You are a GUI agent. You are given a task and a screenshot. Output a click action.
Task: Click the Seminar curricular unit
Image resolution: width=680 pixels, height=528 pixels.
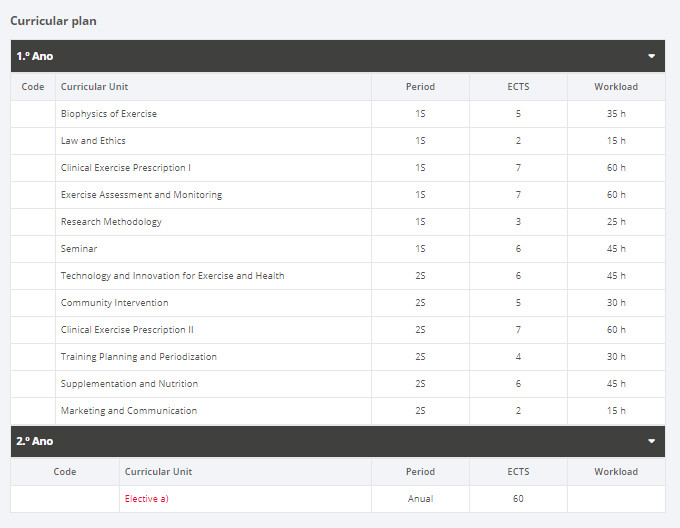point(79,249)
